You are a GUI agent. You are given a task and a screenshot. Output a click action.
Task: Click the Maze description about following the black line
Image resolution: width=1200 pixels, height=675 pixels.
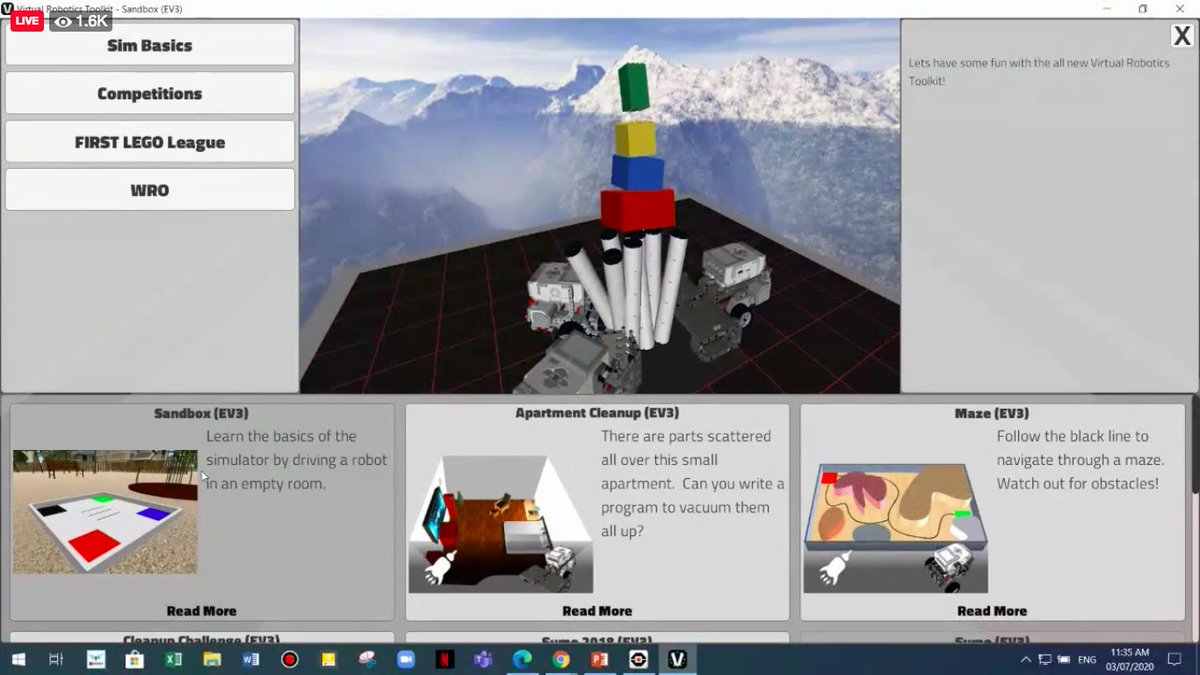tap(1079, 460)
